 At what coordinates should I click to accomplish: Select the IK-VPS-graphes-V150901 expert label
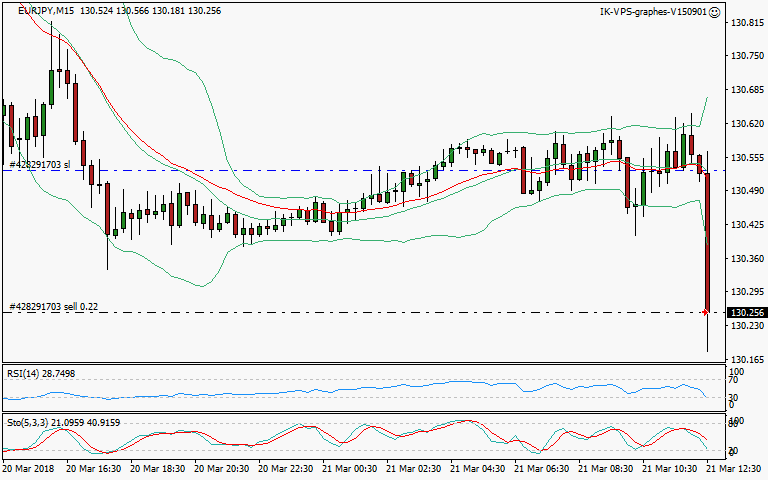652,12
